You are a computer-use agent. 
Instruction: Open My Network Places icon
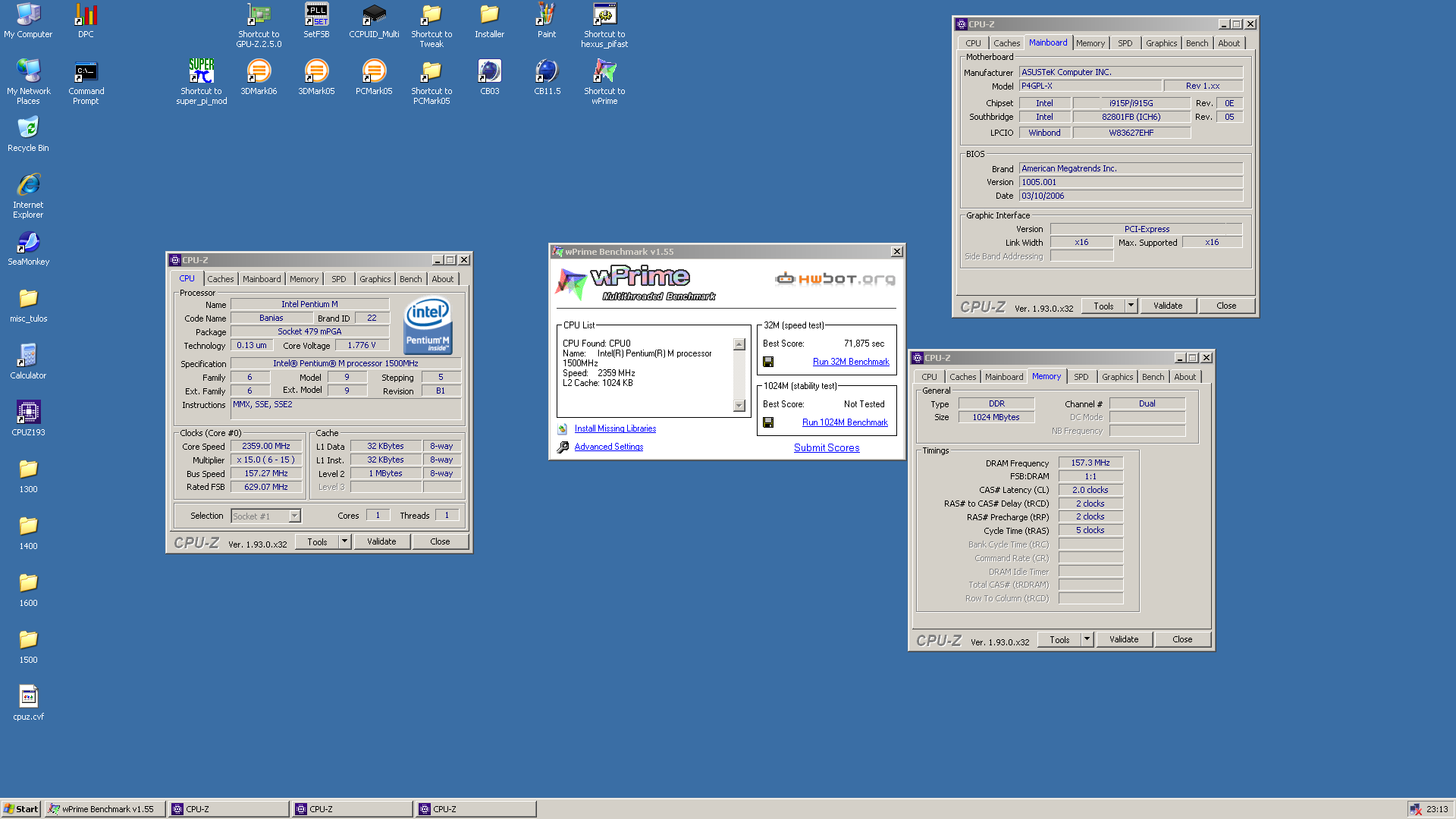tap(28, 82)
